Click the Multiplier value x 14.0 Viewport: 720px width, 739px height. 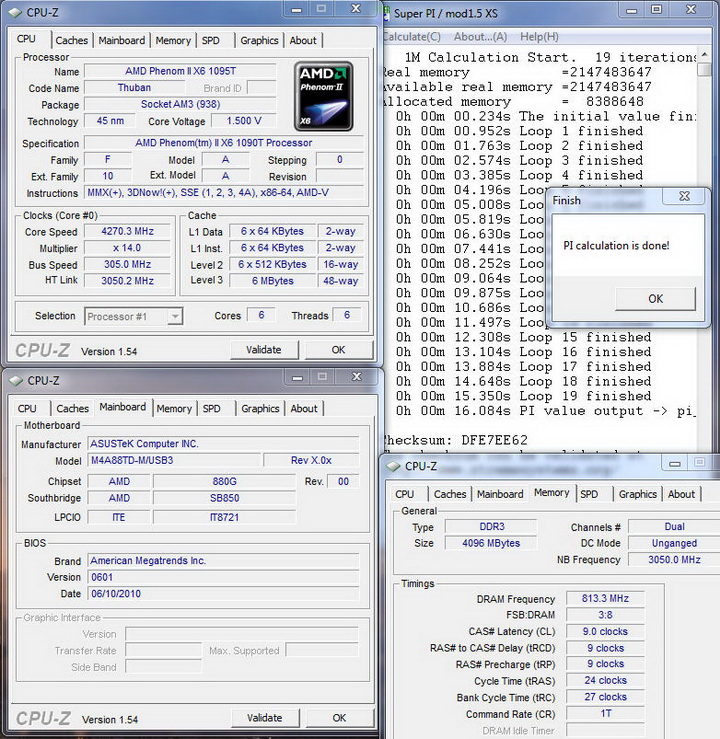[127, 248]
